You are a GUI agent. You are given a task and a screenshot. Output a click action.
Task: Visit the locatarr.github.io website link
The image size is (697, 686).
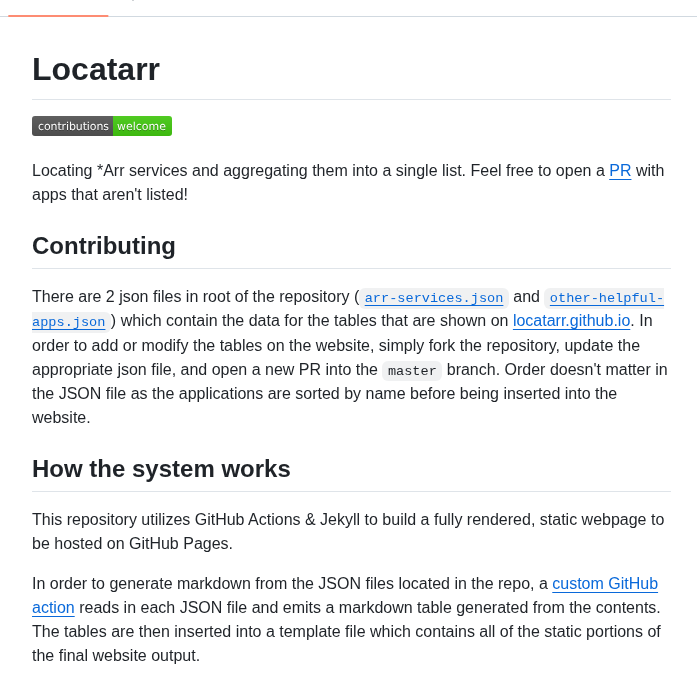(x=571, y=321)
